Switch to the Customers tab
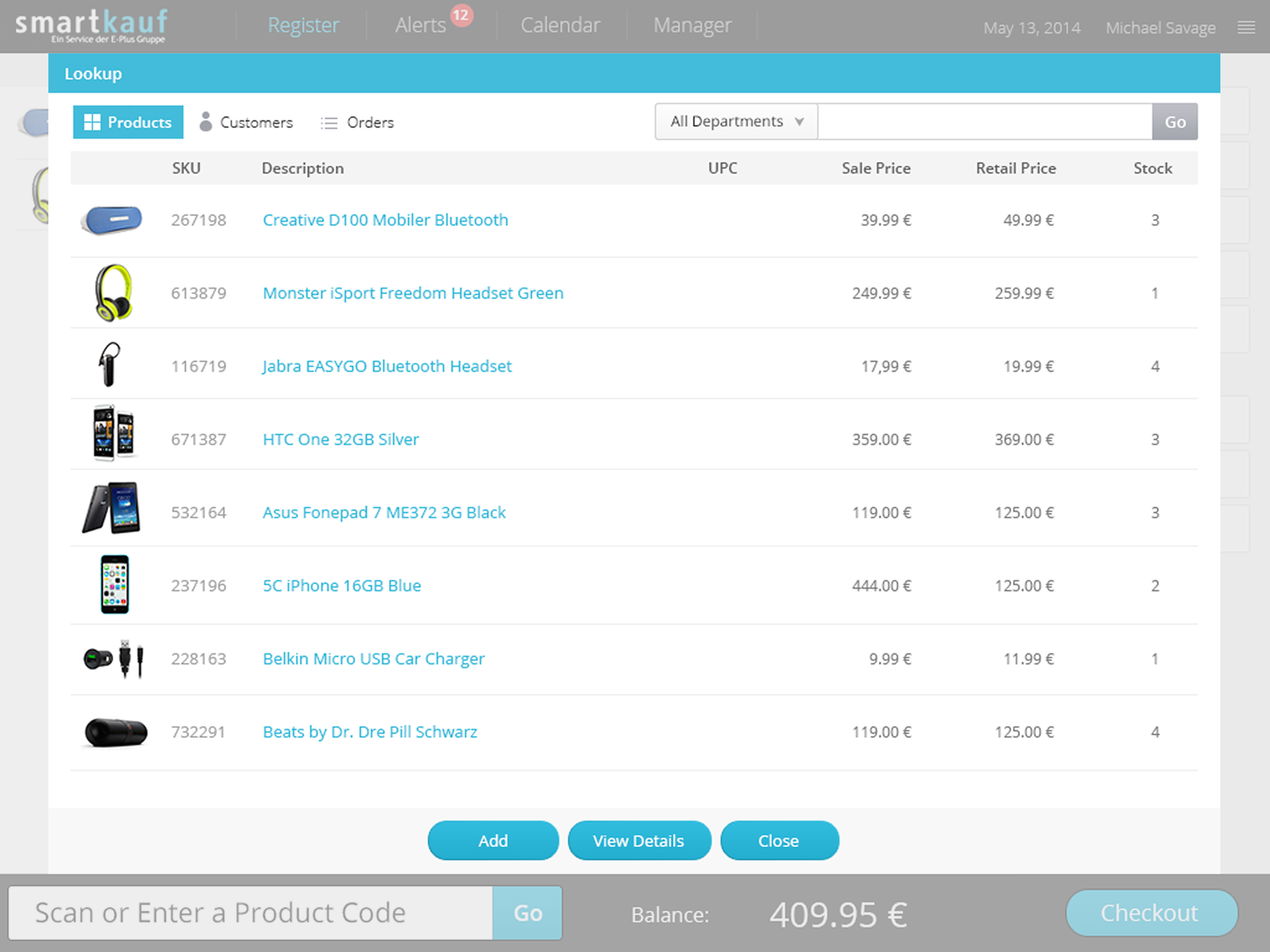 pyautogui.click(x=246, y=122)
